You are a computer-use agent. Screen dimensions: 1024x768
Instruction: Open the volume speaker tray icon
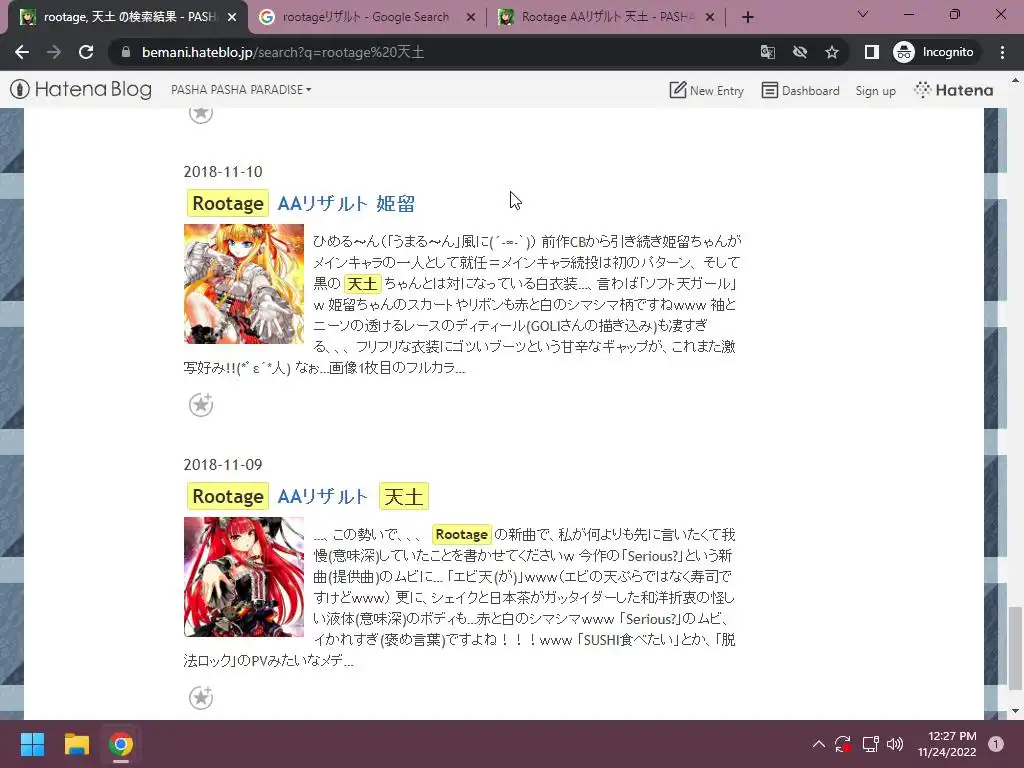[895, 744]
